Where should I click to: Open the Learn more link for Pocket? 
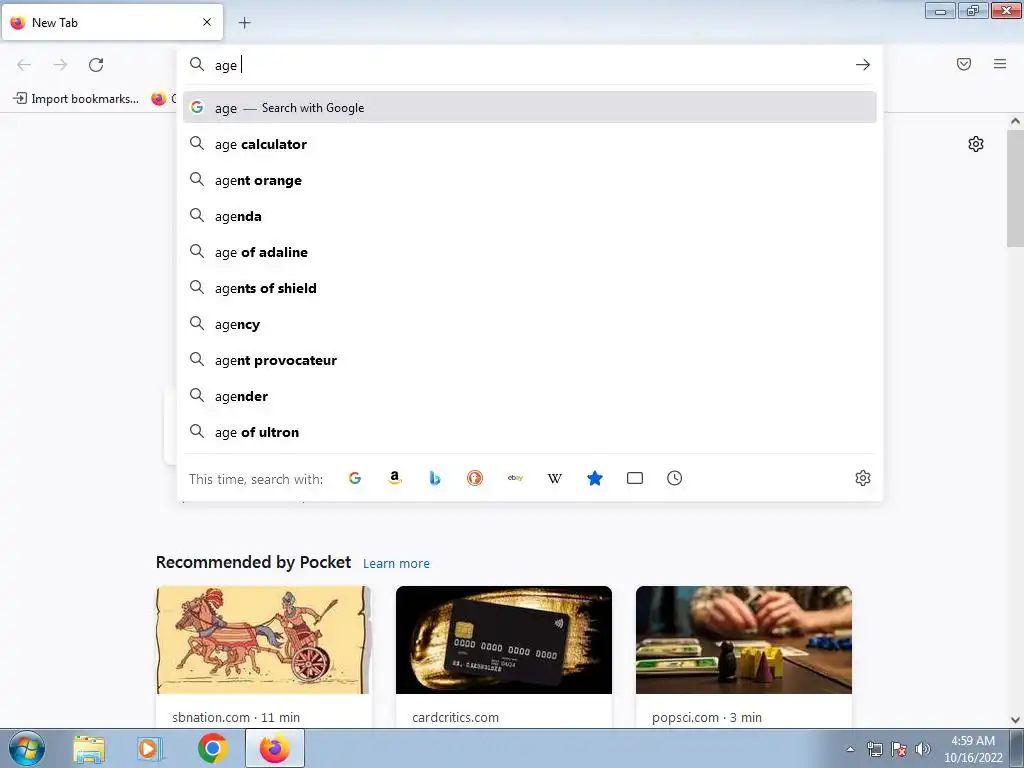396,563
